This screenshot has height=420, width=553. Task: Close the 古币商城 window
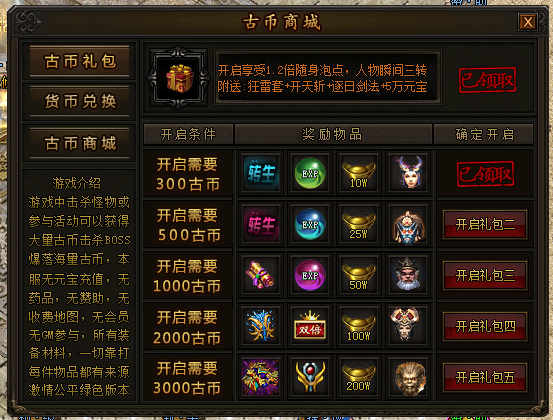(x=528, y=22)
